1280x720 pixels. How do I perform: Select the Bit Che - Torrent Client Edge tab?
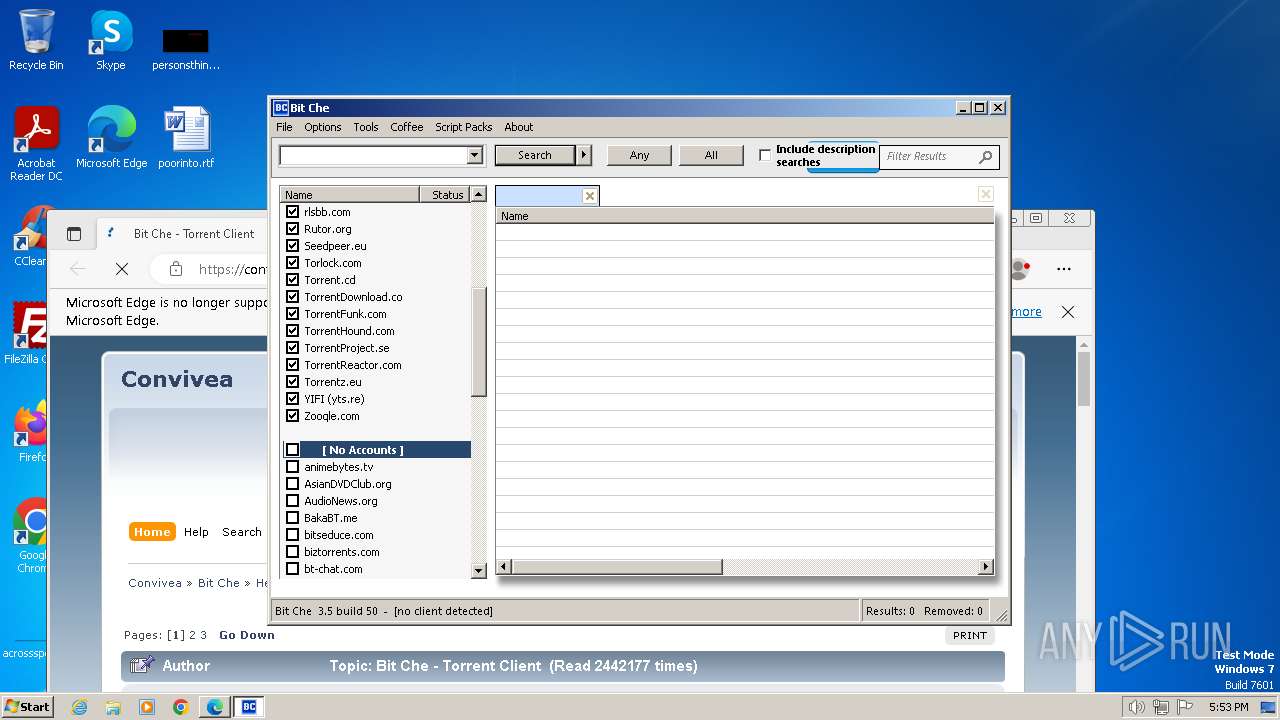point(194,234)
